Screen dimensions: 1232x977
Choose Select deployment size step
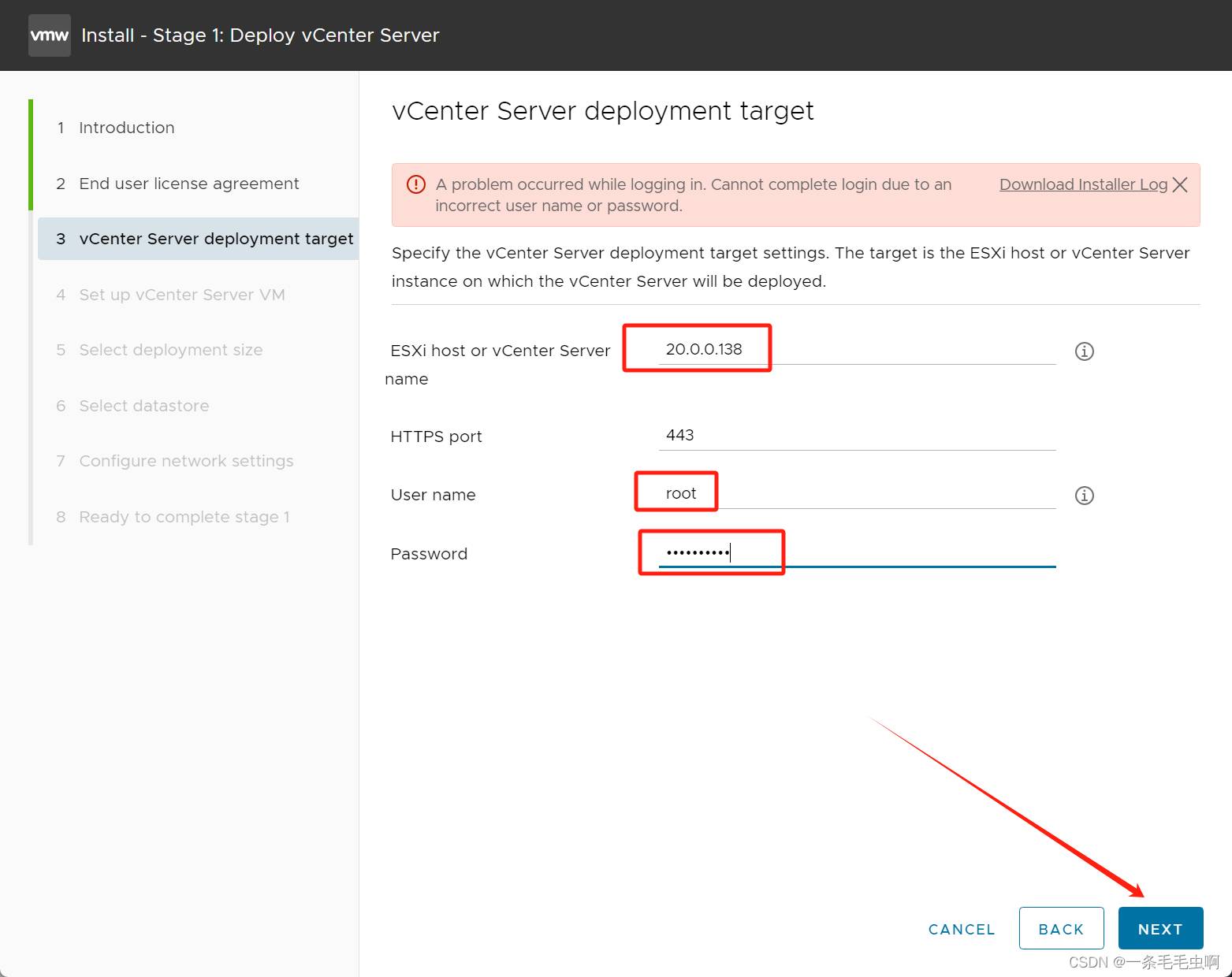pyautogui.click(x=170, y=350)
